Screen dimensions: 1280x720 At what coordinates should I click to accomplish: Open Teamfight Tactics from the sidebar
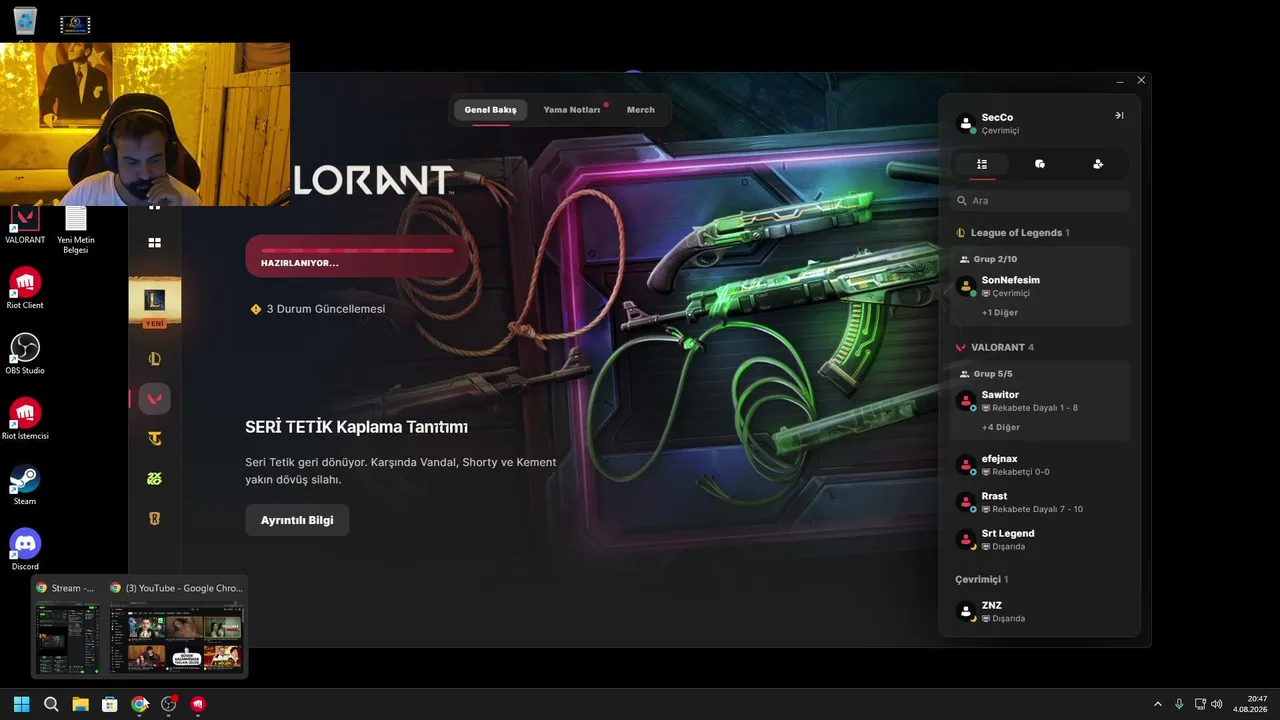click(155, 439)
